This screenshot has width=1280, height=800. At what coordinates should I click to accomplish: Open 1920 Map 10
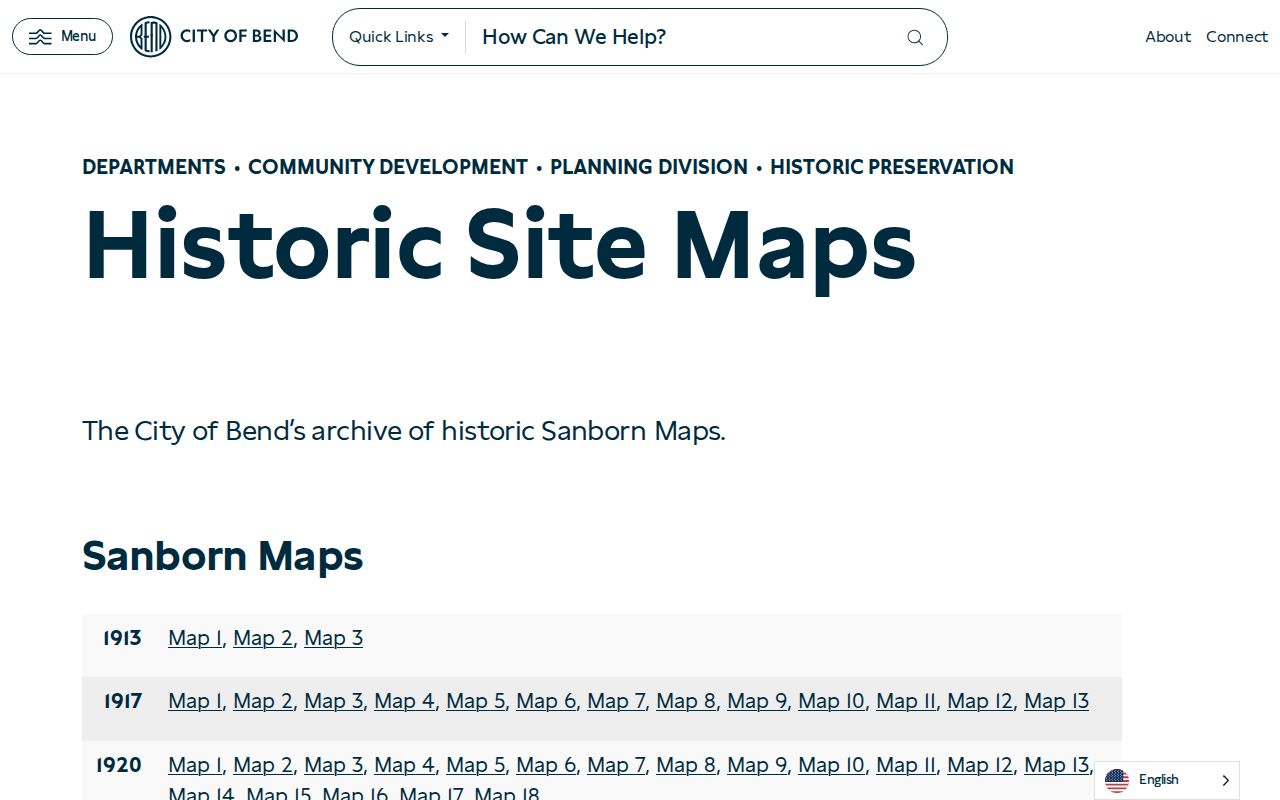click(x=832, y=765)
